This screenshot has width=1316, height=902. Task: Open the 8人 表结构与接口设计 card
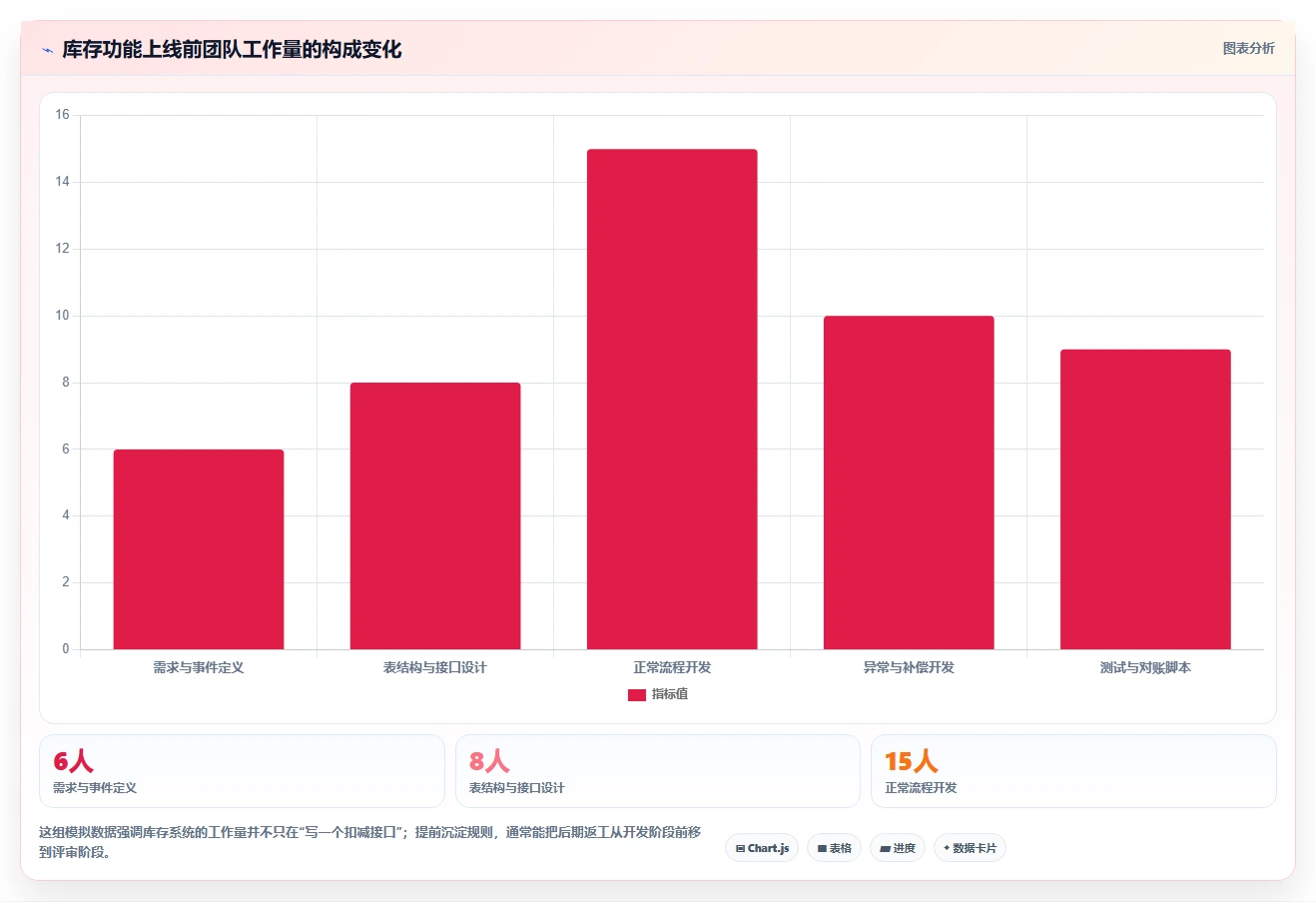(x=658, y=771)
